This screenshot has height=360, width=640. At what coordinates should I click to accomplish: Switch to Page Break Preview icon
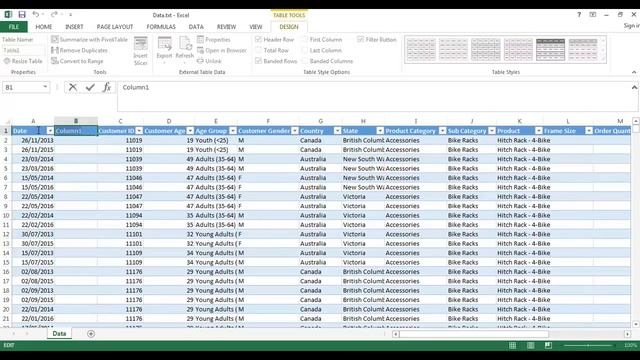click(548, 346)
